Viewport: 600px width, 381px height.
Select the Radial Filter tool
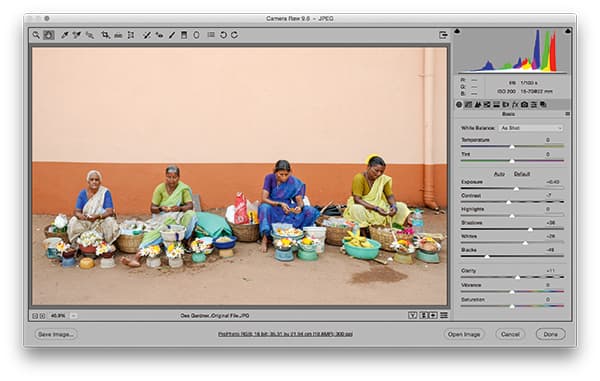coord(196,35)
